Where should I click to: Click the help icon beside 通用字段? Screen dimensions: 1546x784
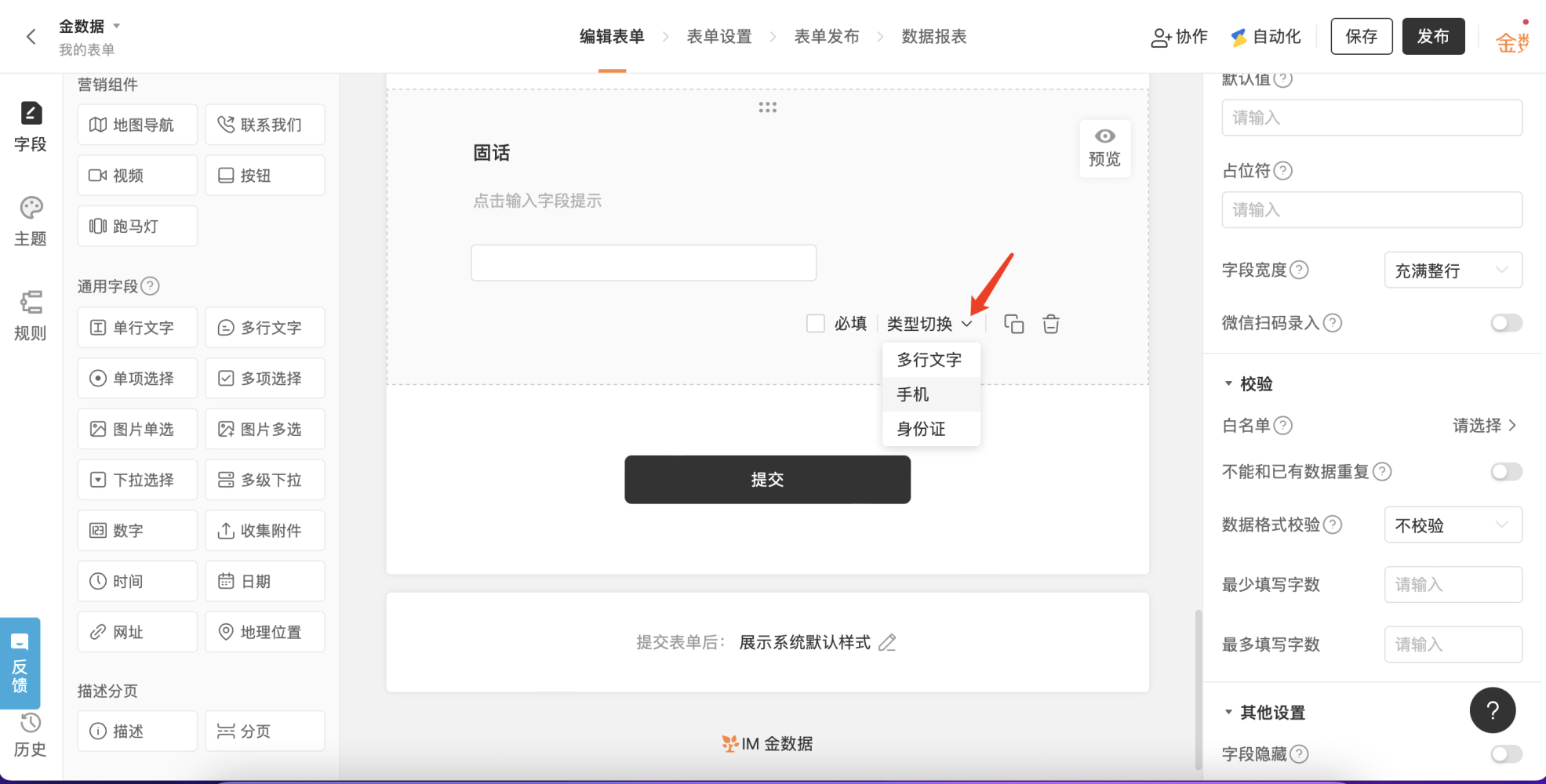151,286
